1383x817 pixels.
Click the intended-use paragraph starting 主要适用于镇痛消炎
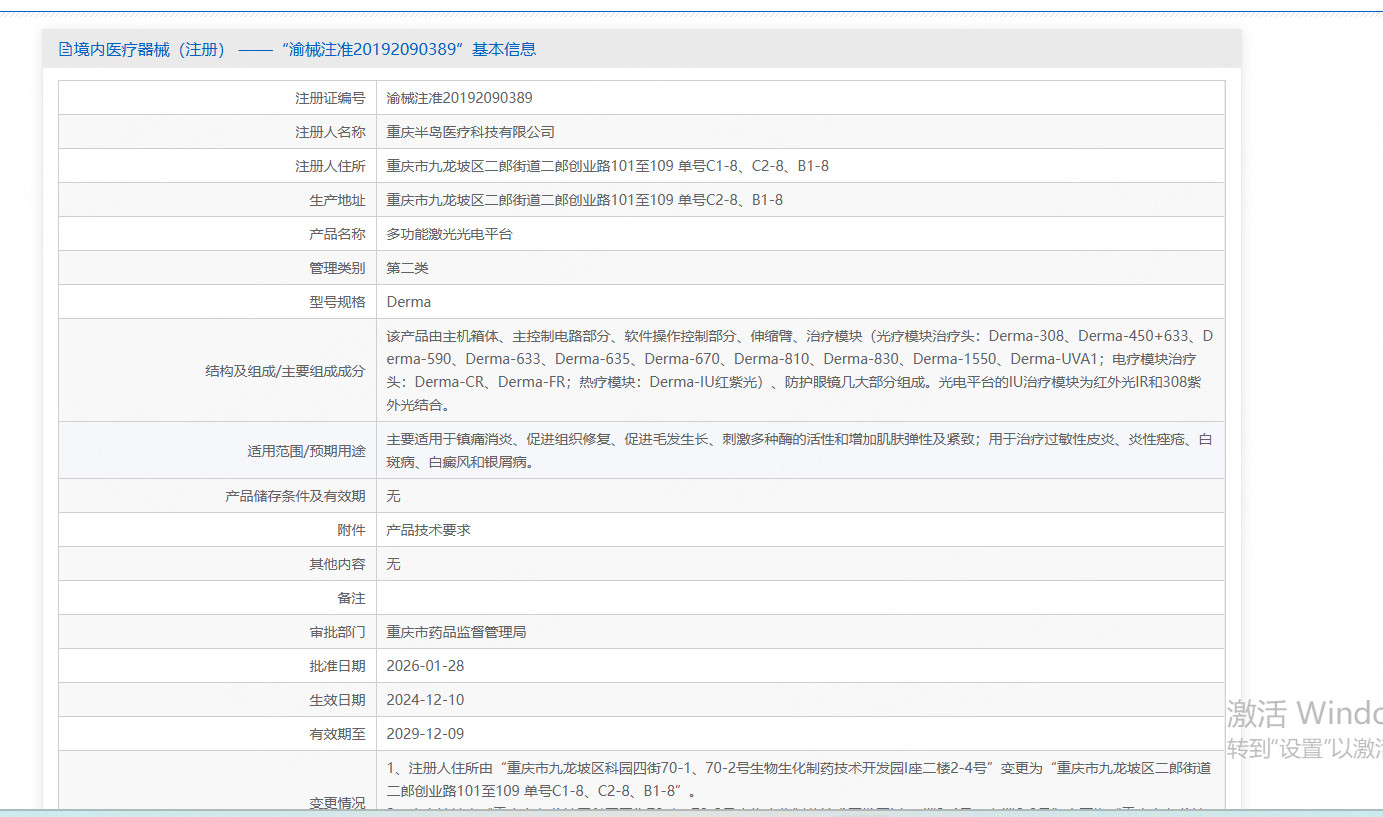tap(800, 451)
